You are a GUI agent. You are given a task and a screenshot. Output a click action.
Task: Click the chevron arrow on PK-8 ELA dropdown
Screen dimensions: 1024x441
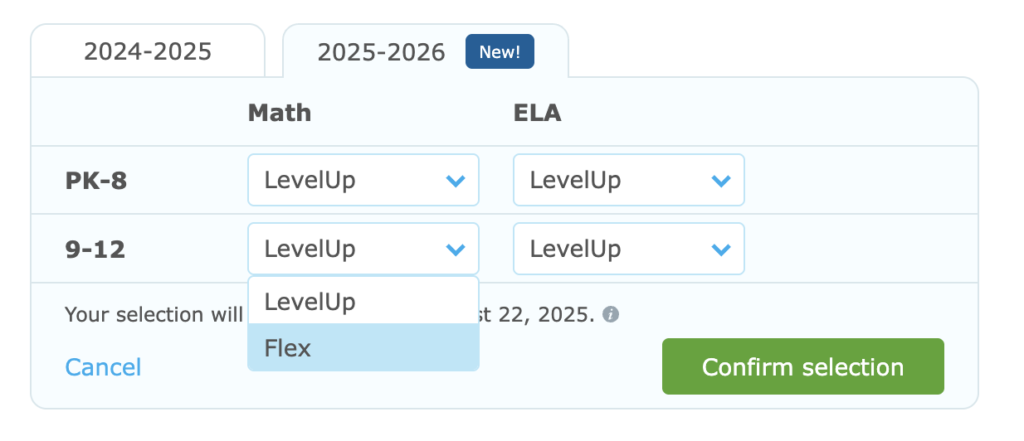(721, 180)
